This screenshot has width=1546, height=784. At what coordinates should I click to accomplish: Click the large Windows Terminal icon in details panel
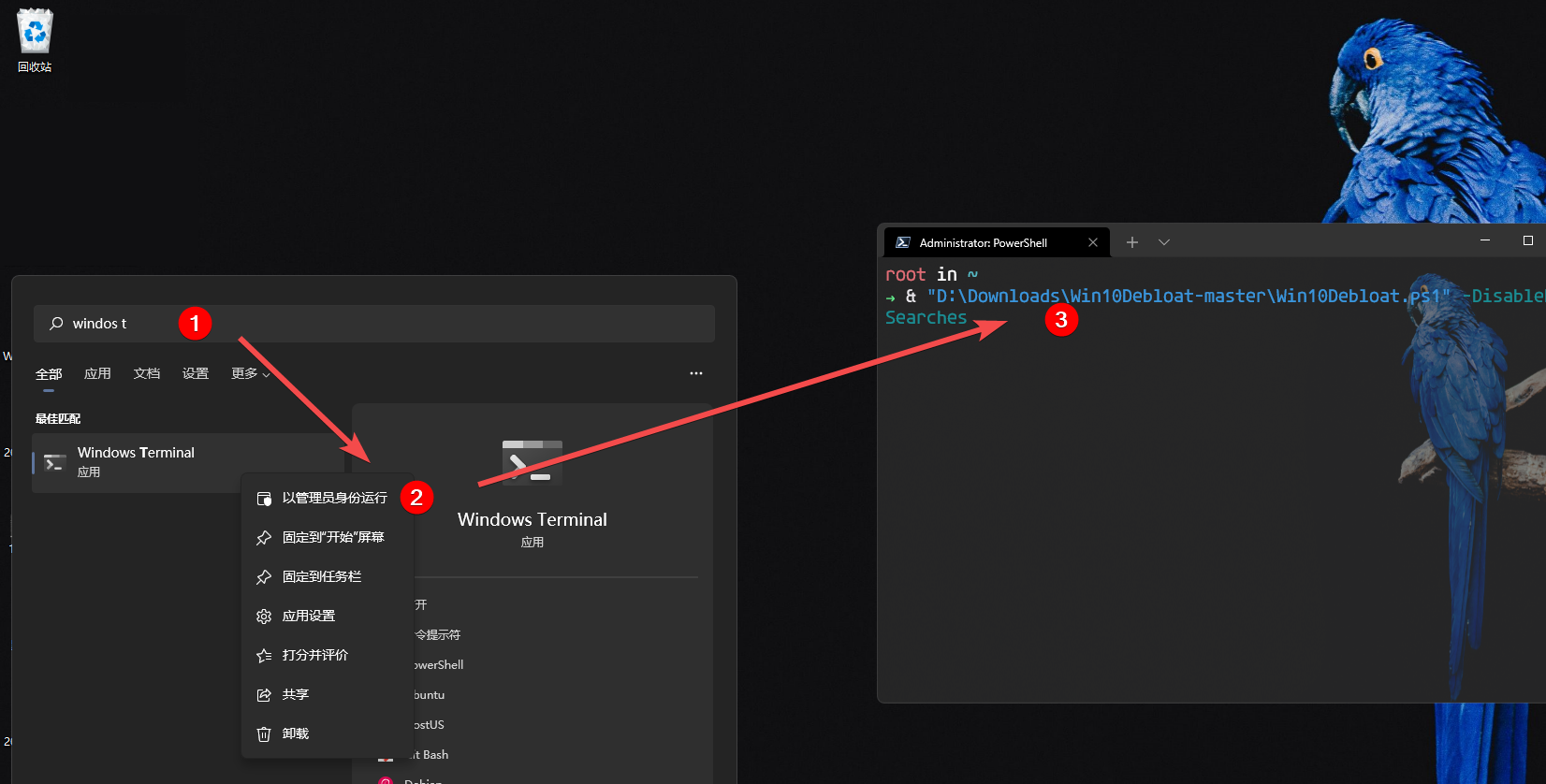click(x=532, y=462)
